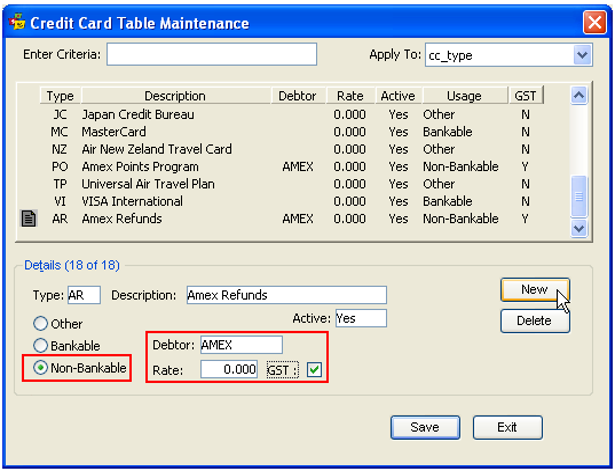This screenshot has width=615, height=470.
Task: Toggle the GST checkbox
Action: [314, 370]
